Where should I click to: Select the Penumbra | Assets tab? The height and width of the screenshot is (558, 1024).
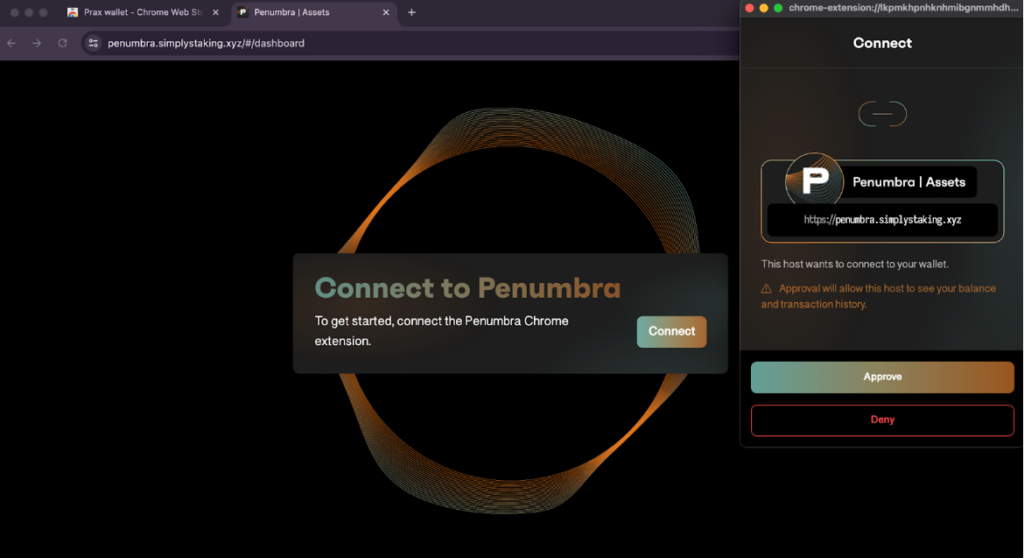(300, 12)
